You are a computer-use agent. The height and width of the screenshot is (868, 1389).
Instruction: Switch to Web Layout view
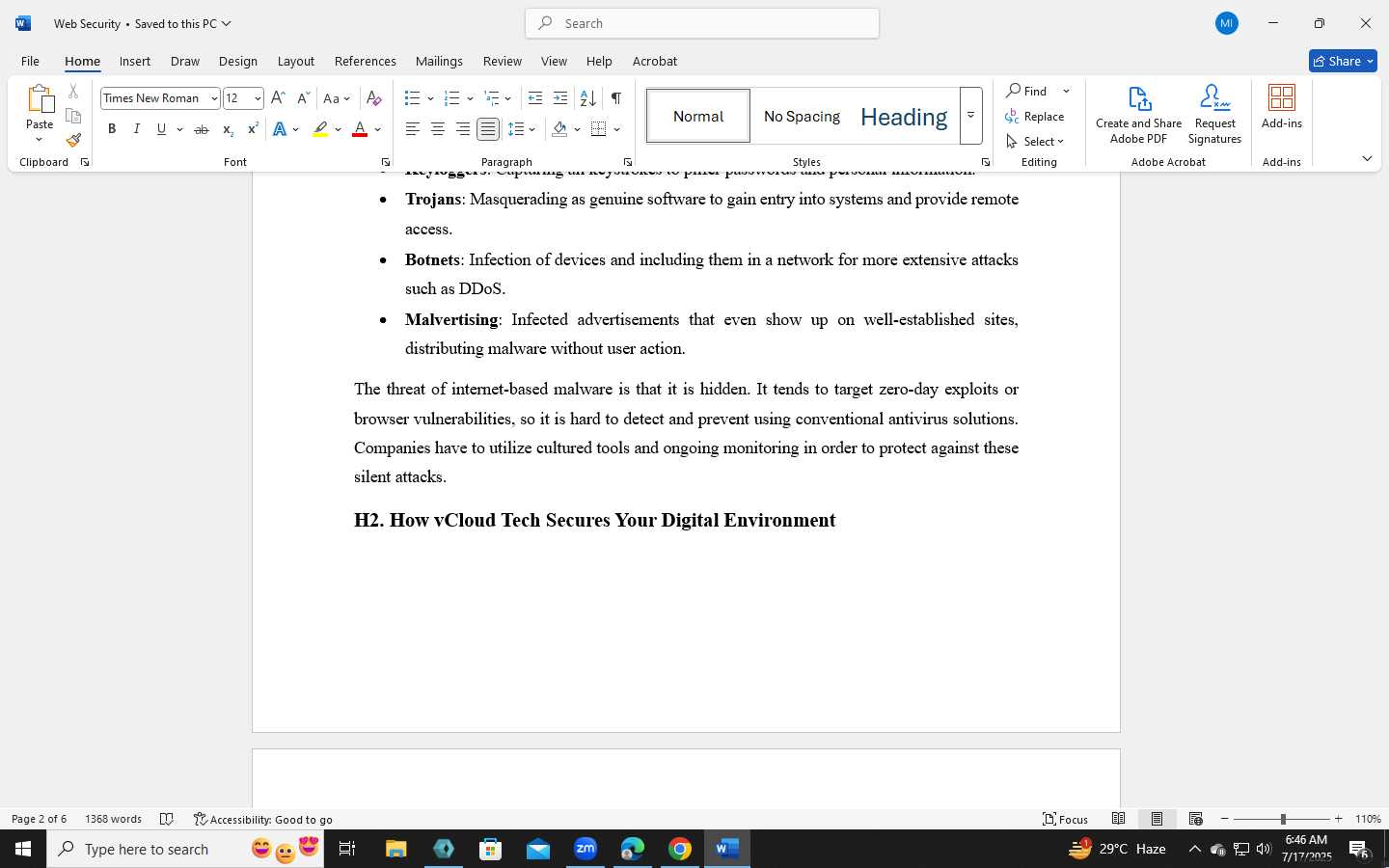[1196, 819]
